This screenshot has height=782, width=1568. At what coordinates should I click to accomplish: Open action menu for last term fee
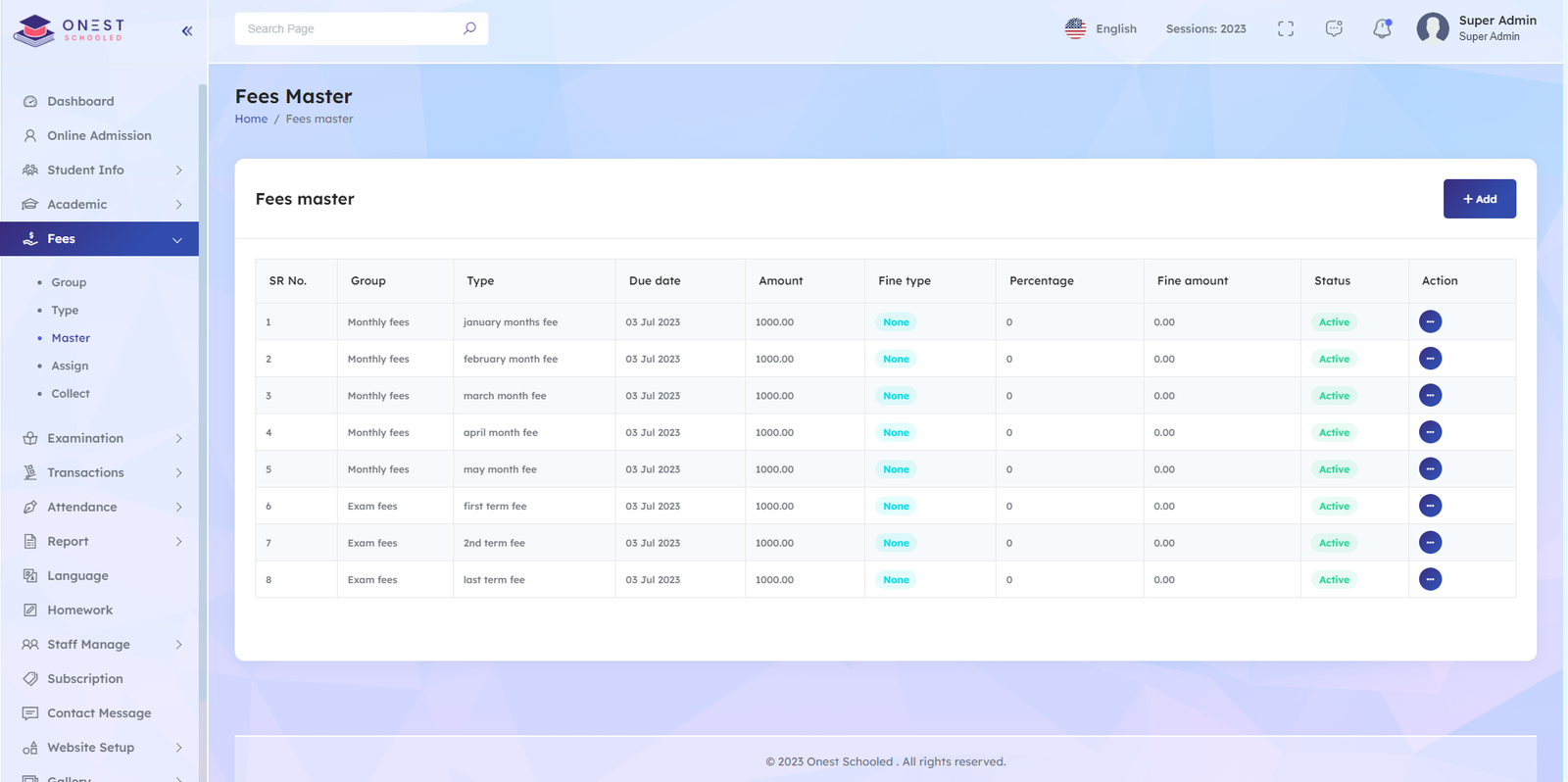click(x=1430, y=579)
